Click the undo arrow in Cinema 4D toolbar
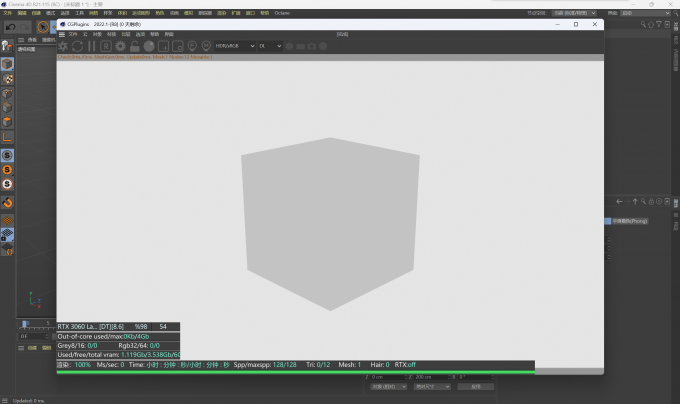The width and height of the screenshot is (680, 404). click(10, 27)
